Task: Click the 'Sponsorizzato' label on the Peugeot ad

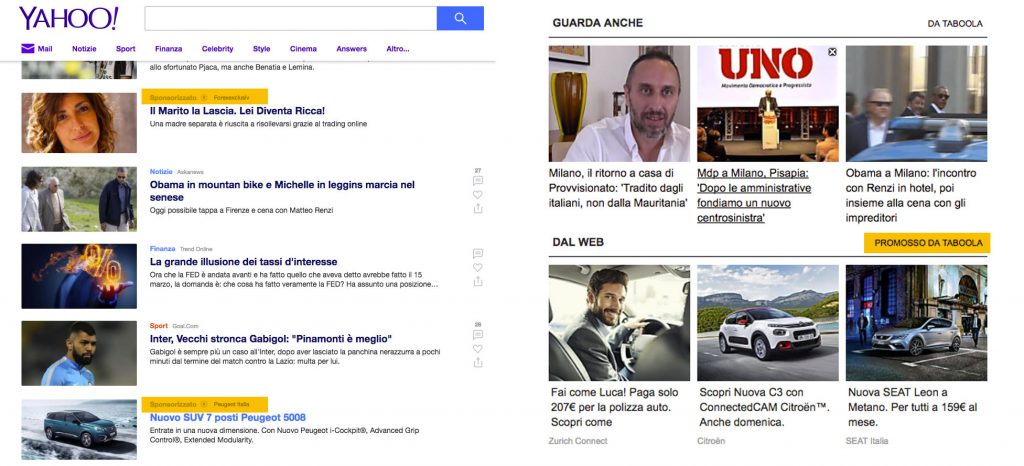Action: 173,405
